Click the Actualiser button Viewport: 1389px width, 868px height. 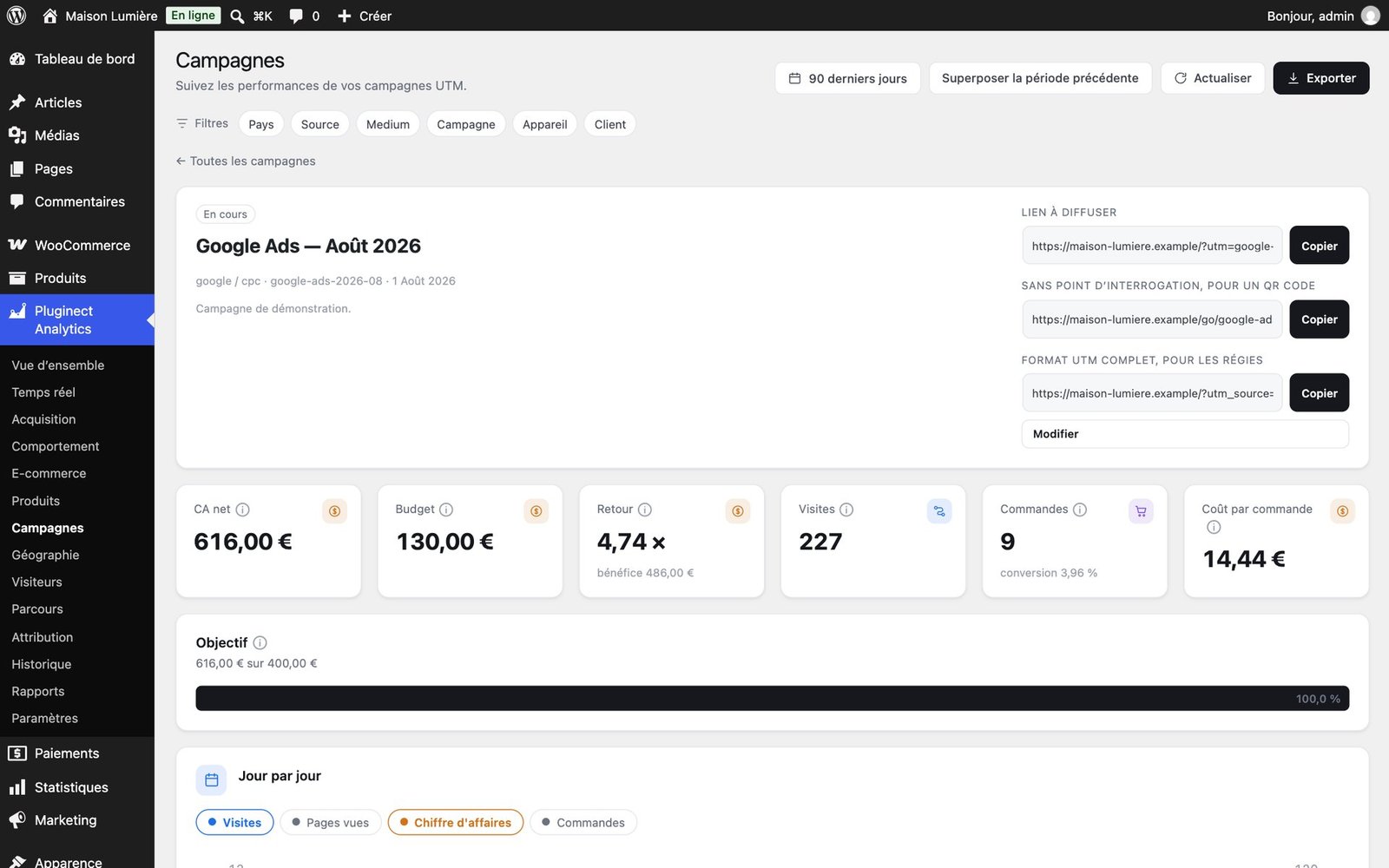pos(1213,78)
